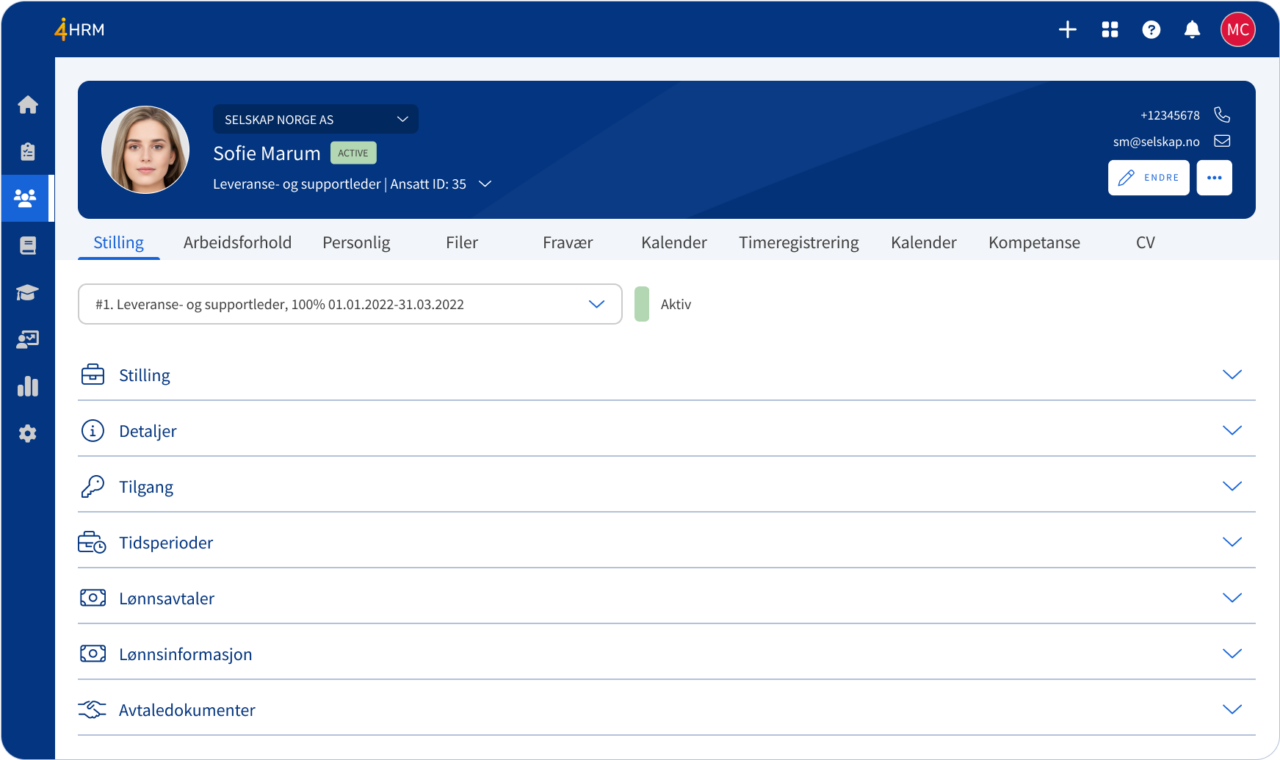Open the clipboard tasks sidebar icon
Image resolution: width=1280 pixels, height=760 pixels.
tap(28, 151)
